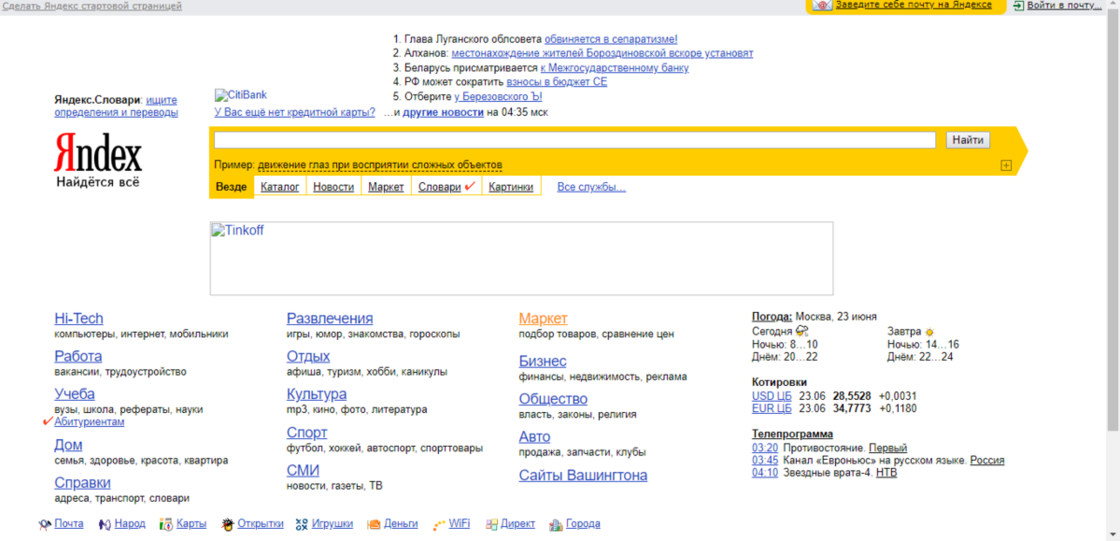The image size is (1120, 541).
Task: Open the Бизнес category
Action: [x=543, y=361]
